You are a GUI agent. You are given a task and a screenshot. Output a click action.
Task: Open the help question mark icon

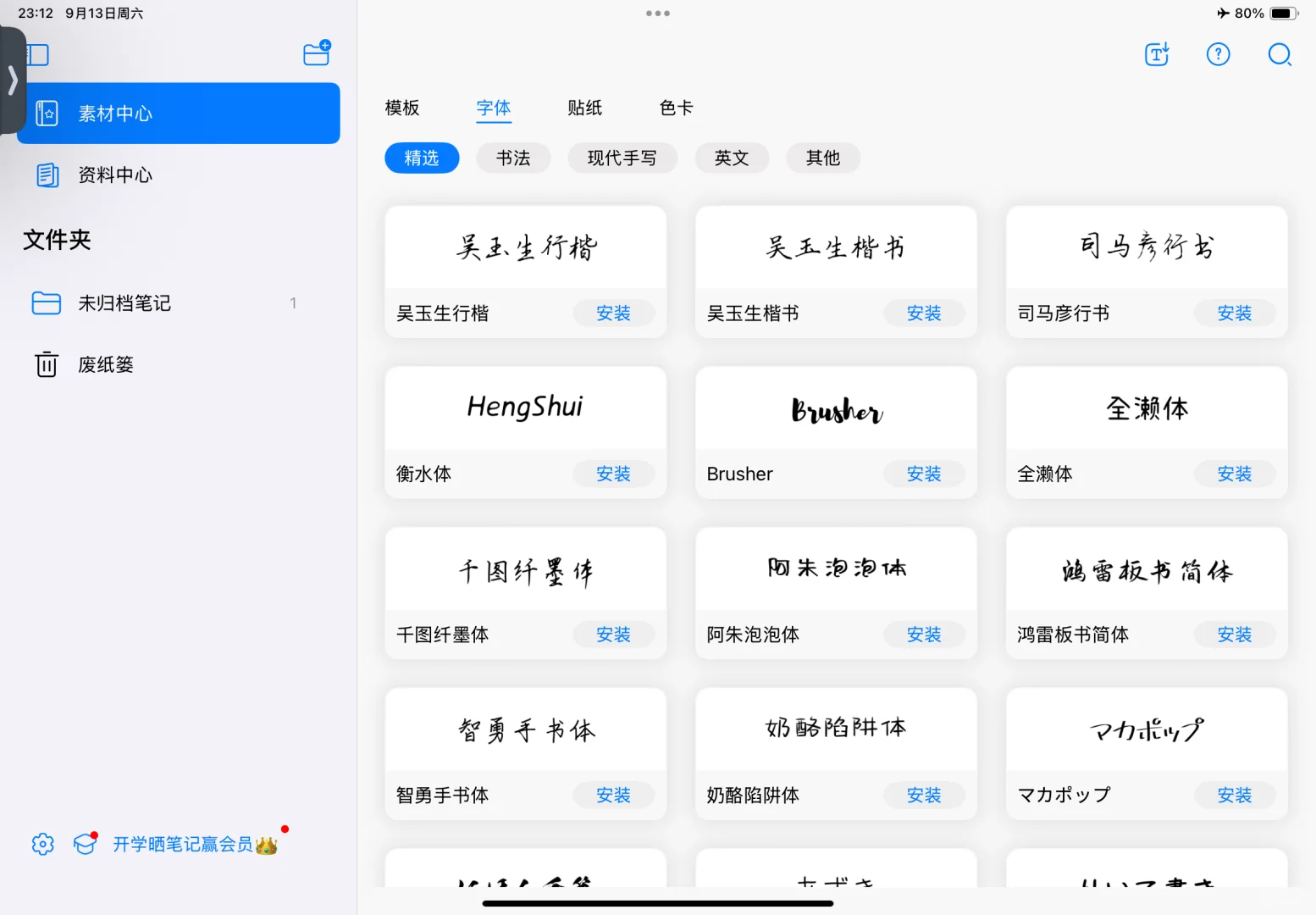[1218, 55]
